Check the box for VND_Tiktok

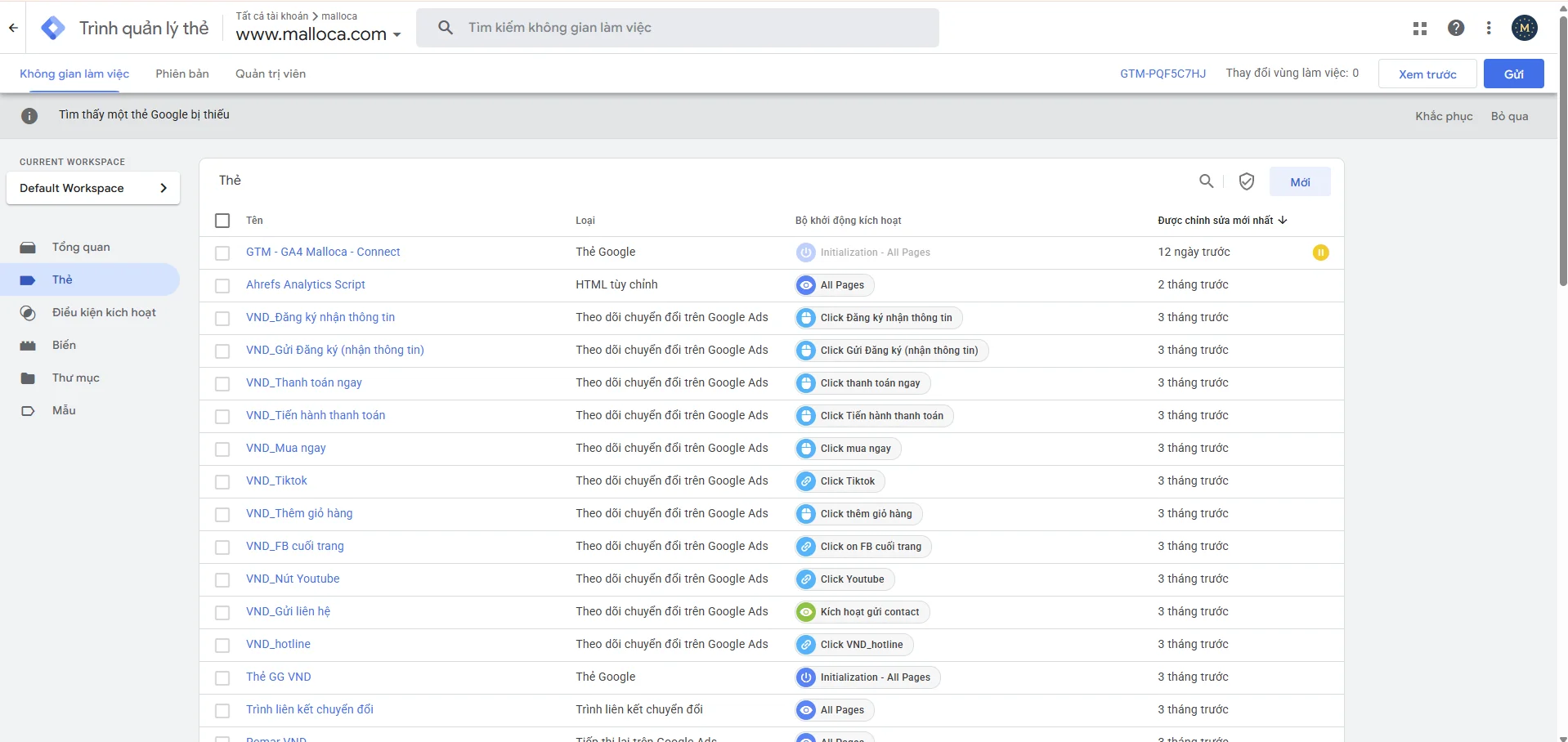point(222,482)
